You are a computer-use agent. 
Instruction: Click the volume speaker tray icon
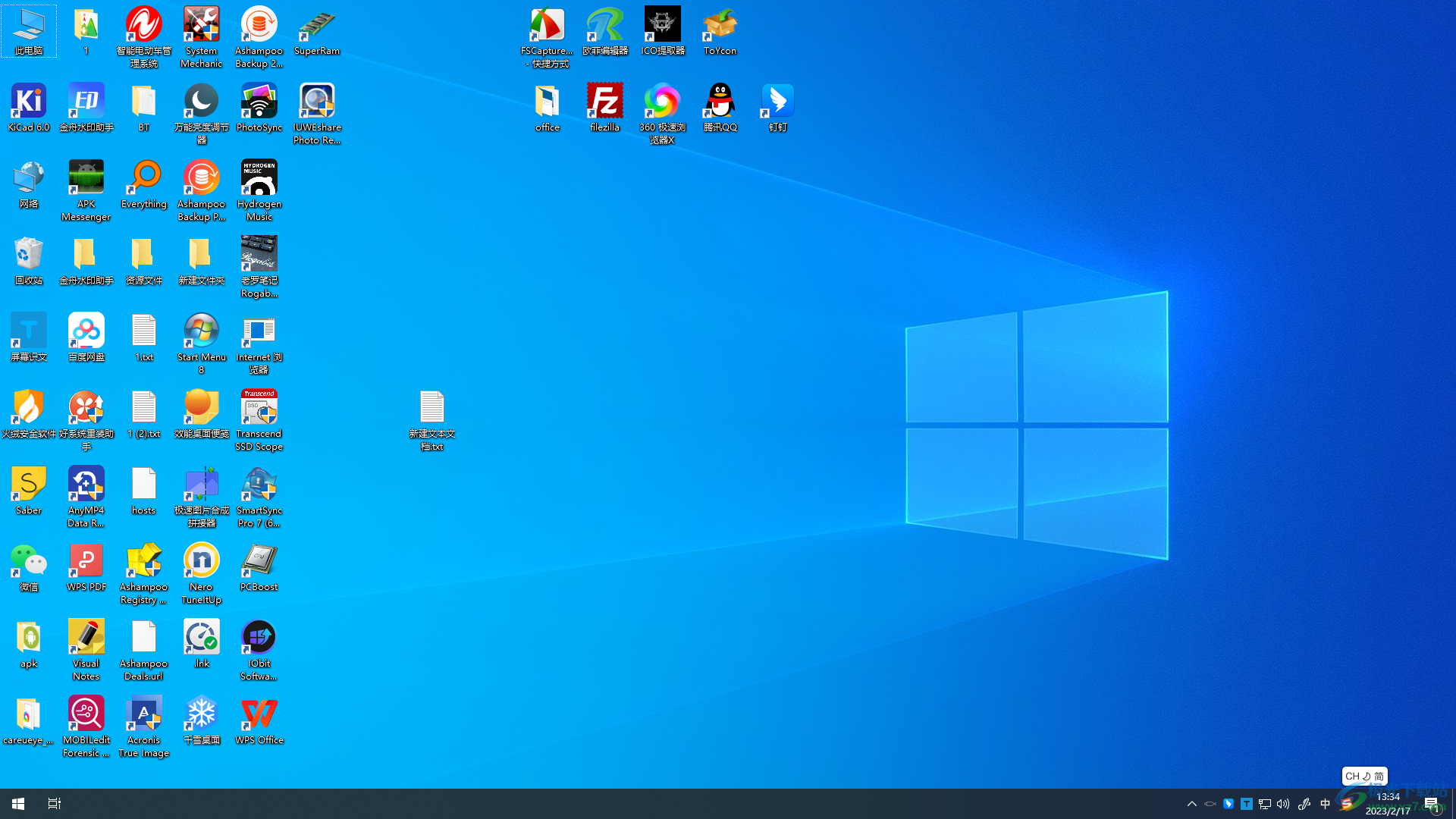tap(1283, 804)
